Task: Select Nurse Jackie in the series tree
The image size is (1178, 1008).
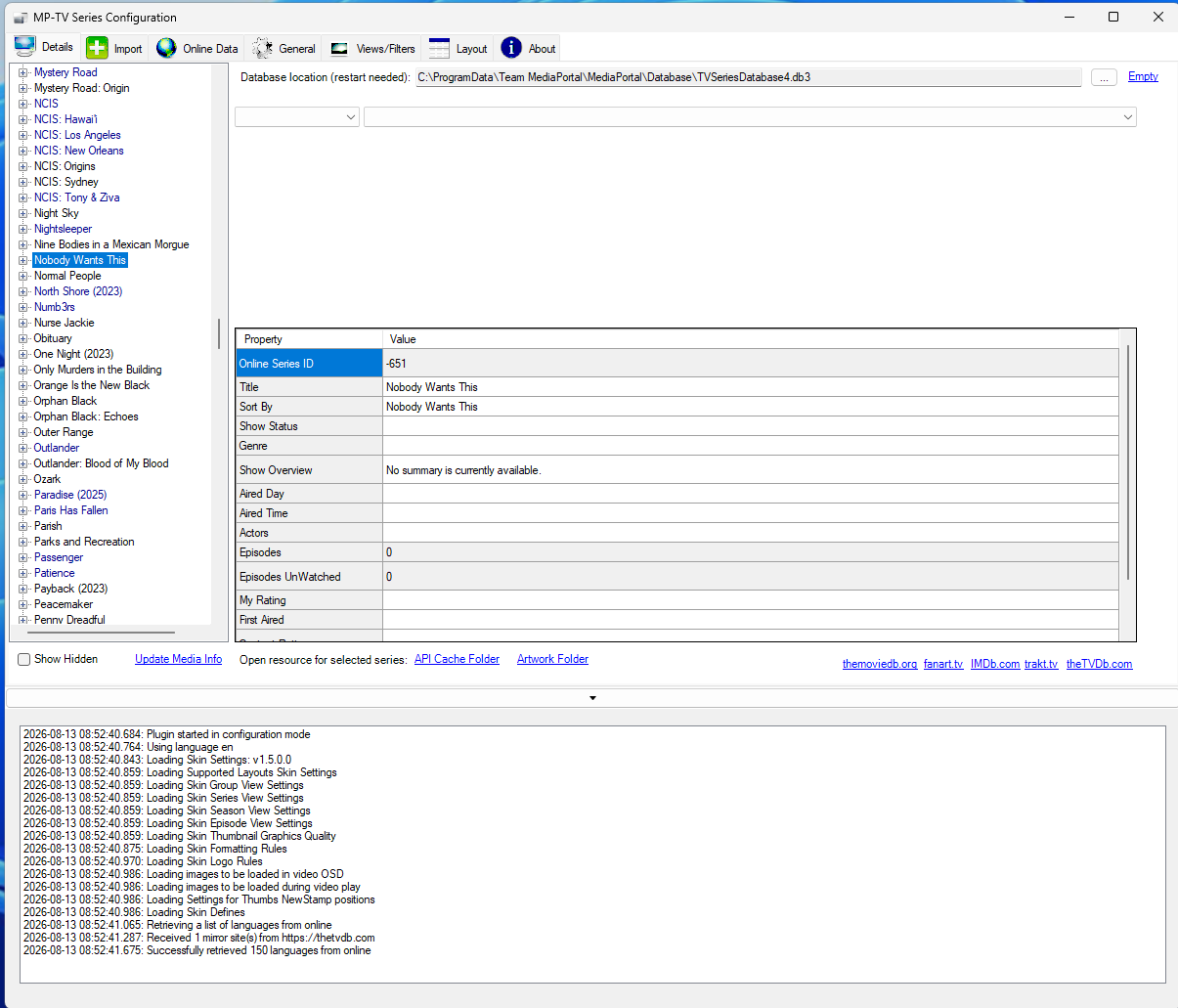Action: click(x=65, y=323)
